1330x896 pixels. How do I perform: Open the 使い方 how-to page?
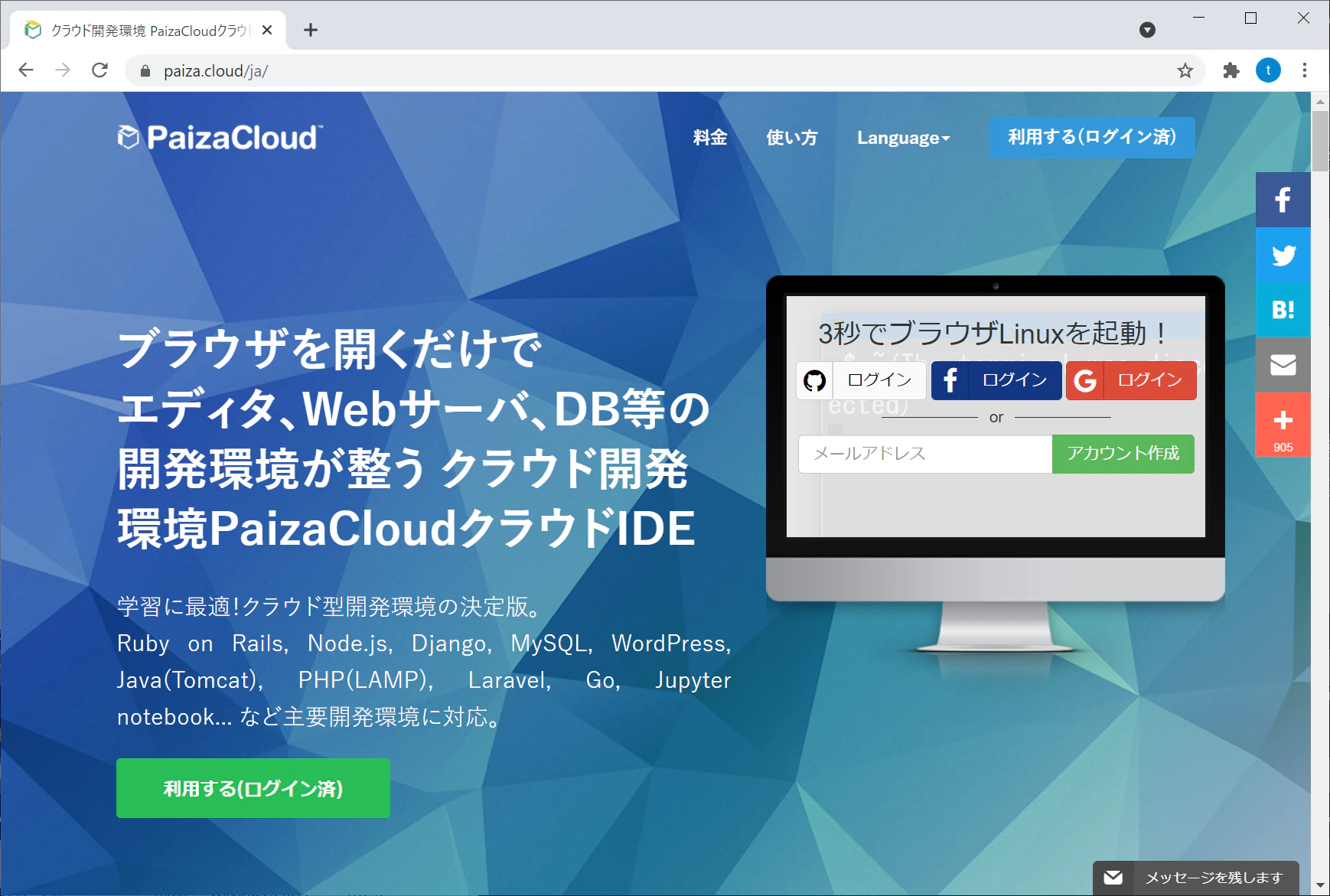(792, 138)
